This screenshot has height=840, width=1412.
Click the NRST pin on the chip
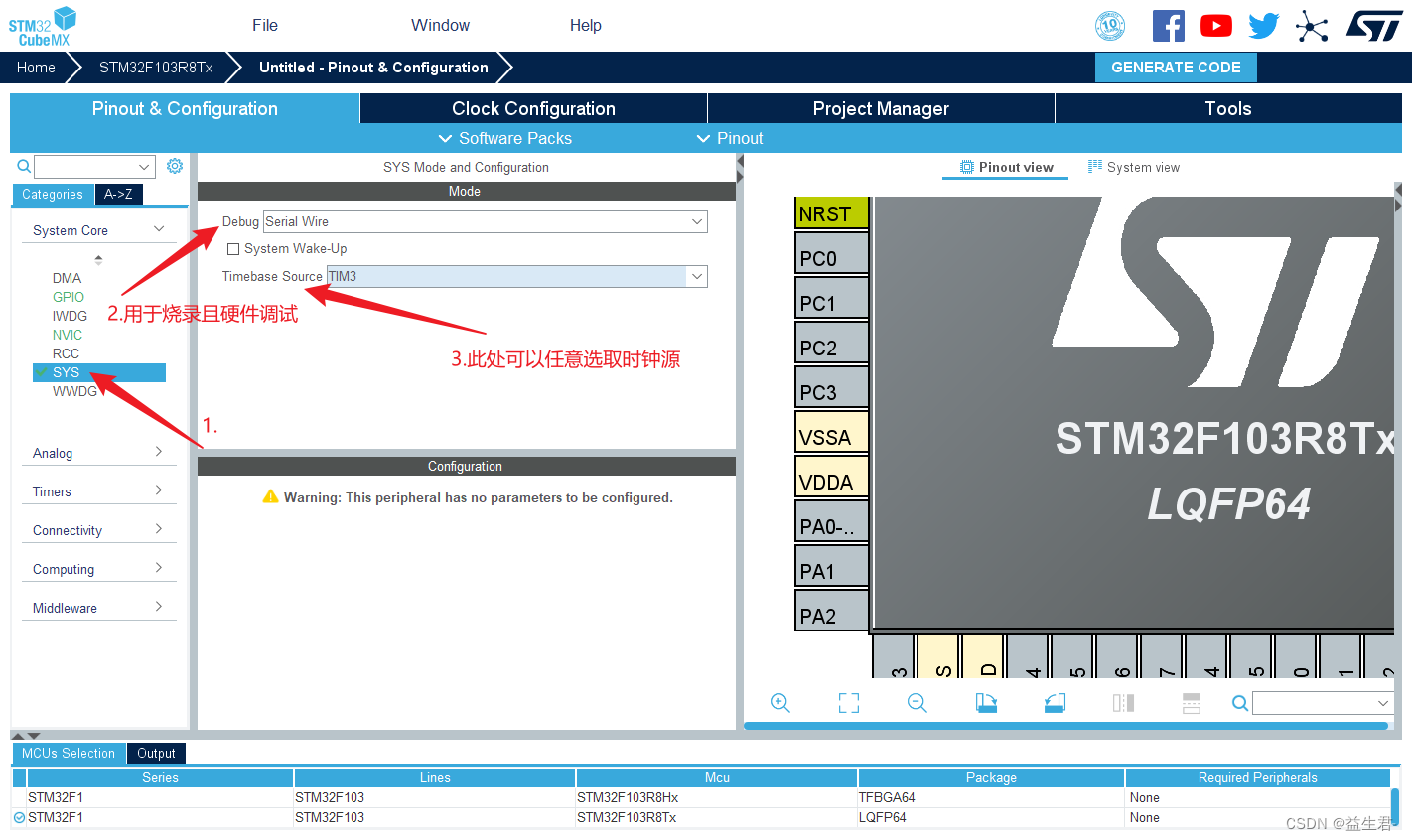(832, 213)
